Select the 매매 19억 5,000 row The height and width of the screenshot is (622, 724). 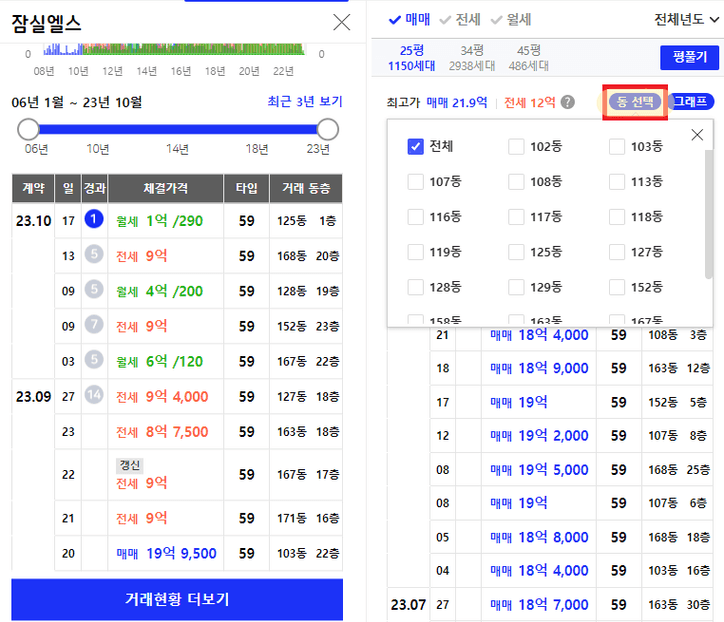pyautogui.click(x=572, y=470)
